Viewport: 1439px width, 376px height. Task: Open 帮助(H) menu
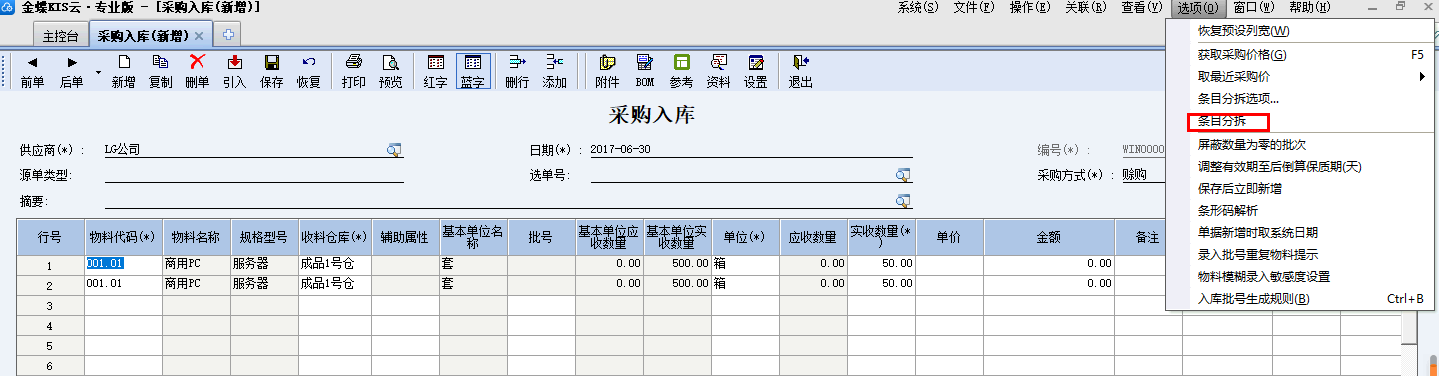click(x=1310, y=8)
